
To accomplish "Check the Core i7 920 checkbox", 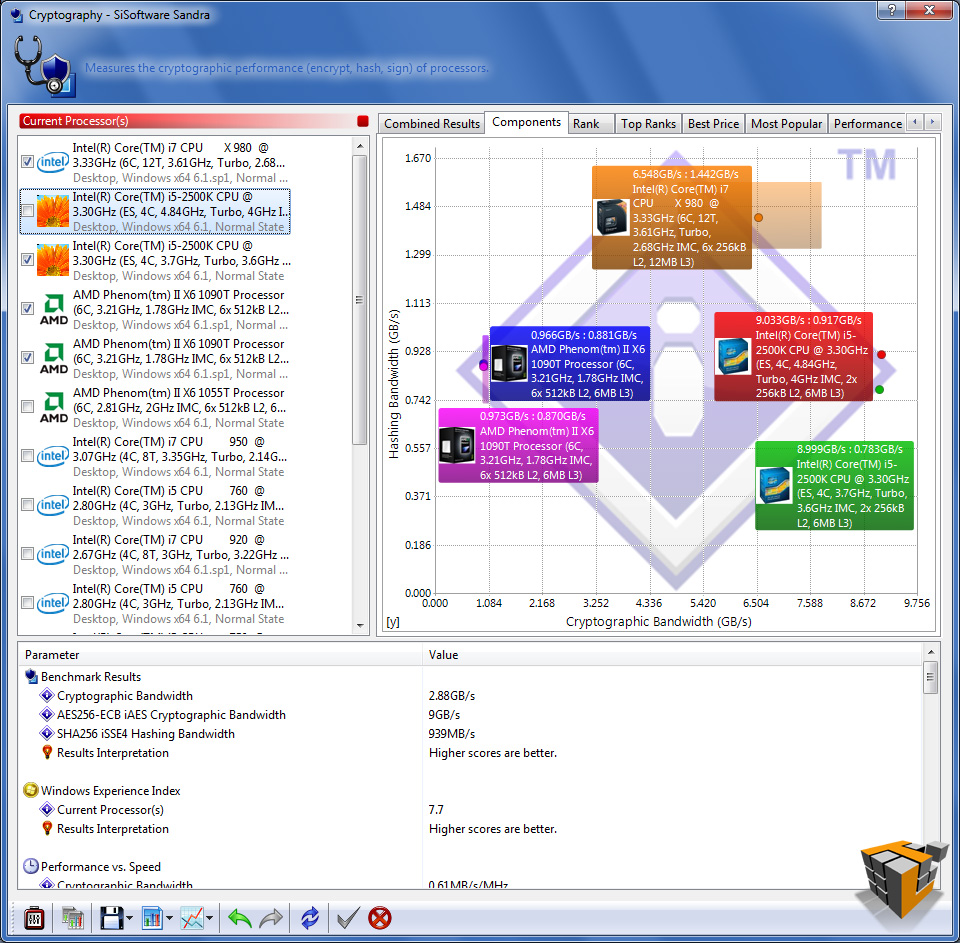I will 28,554.
